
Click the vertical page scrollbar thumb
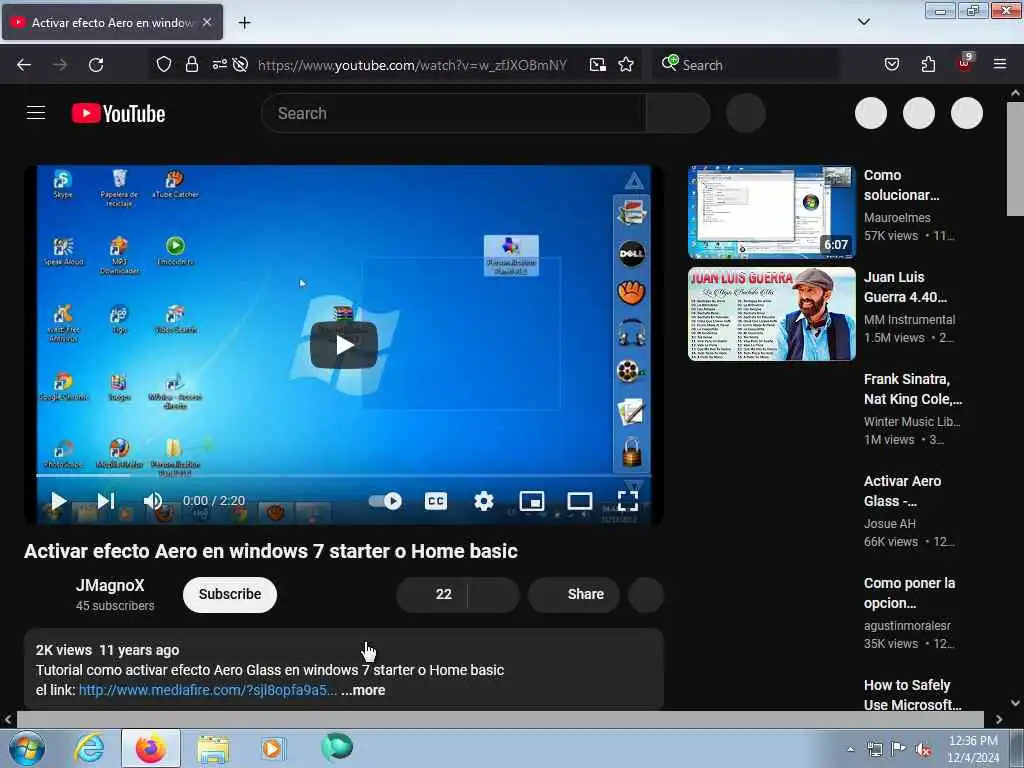1015,158
